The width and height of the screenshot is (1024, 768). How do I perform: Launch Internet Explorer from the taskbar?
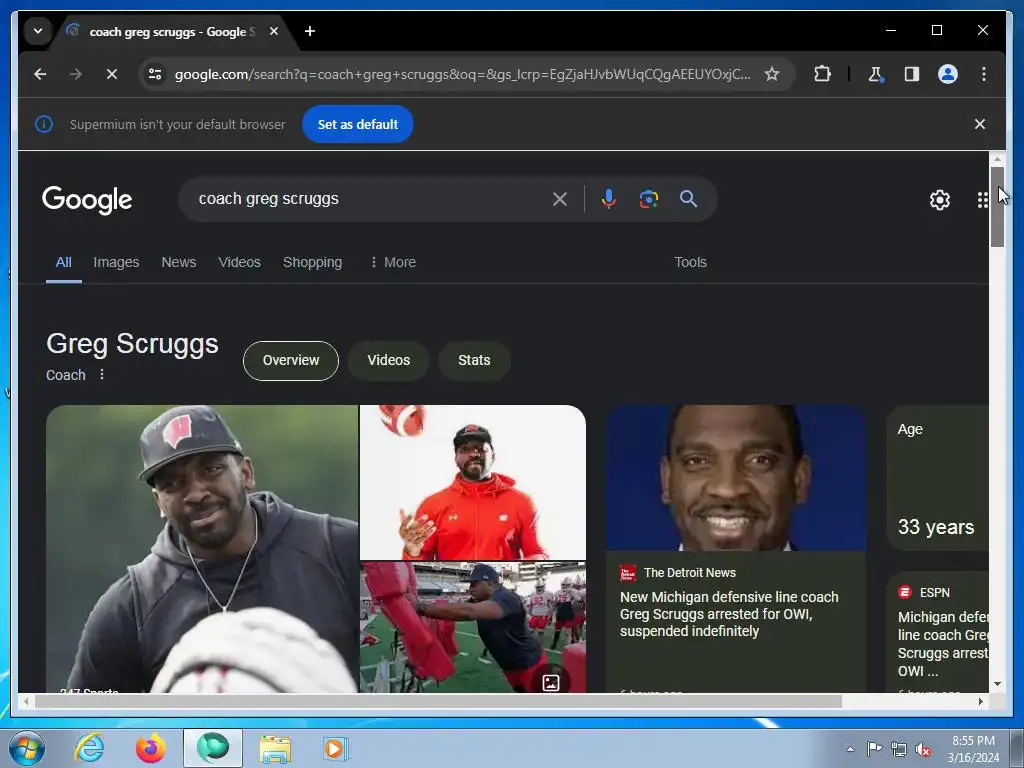[89, 748]
